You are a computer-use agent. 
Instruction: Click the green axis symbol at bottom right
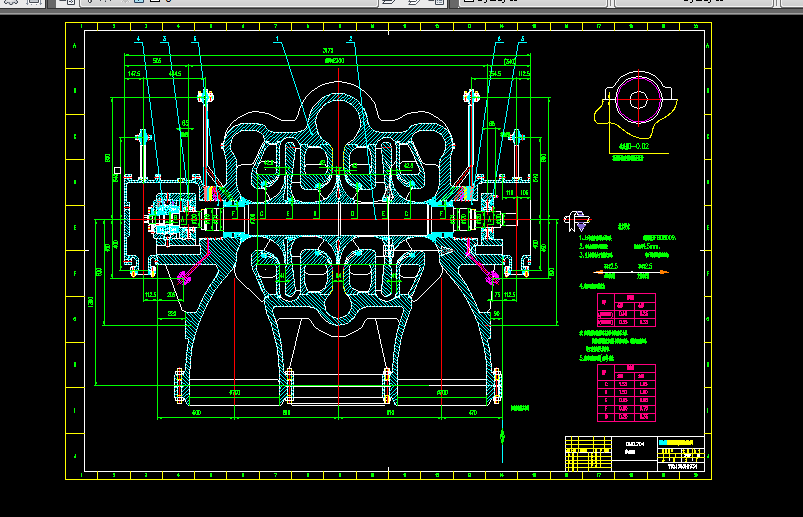501,435
